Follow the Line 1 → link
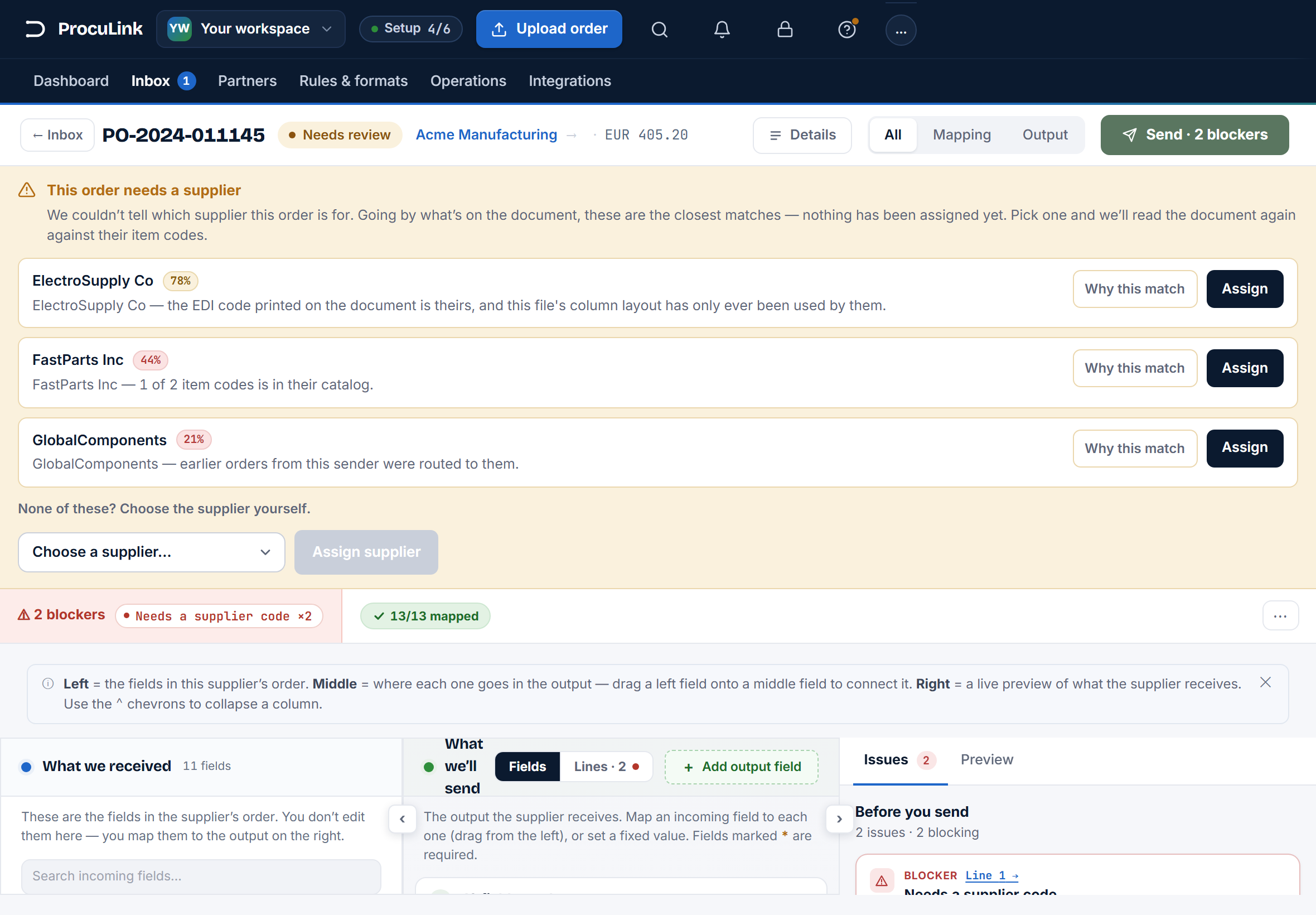This screenshot has width=1316, height=915. click(x=991, y=876)
